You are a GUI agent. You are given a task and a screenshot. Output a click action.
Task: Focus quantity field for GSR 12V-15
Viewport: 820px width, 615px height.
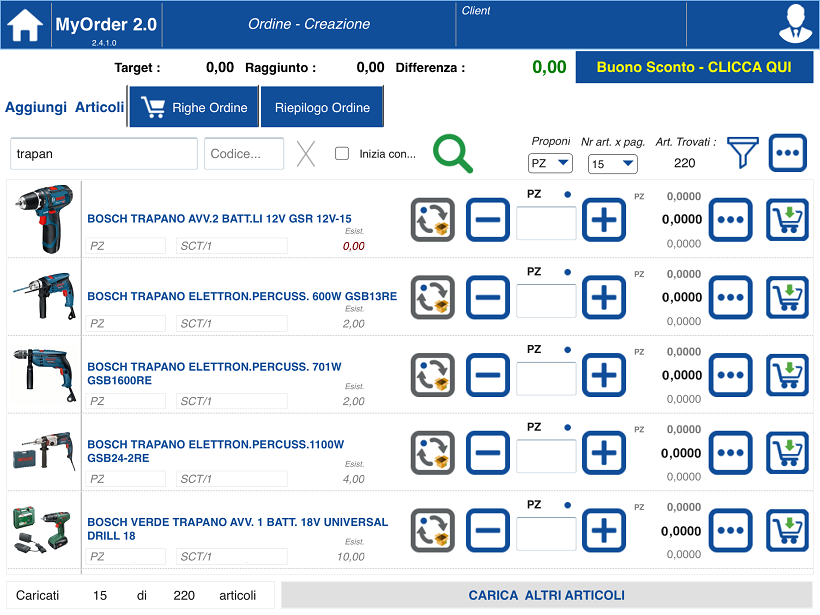click(546, 223)
